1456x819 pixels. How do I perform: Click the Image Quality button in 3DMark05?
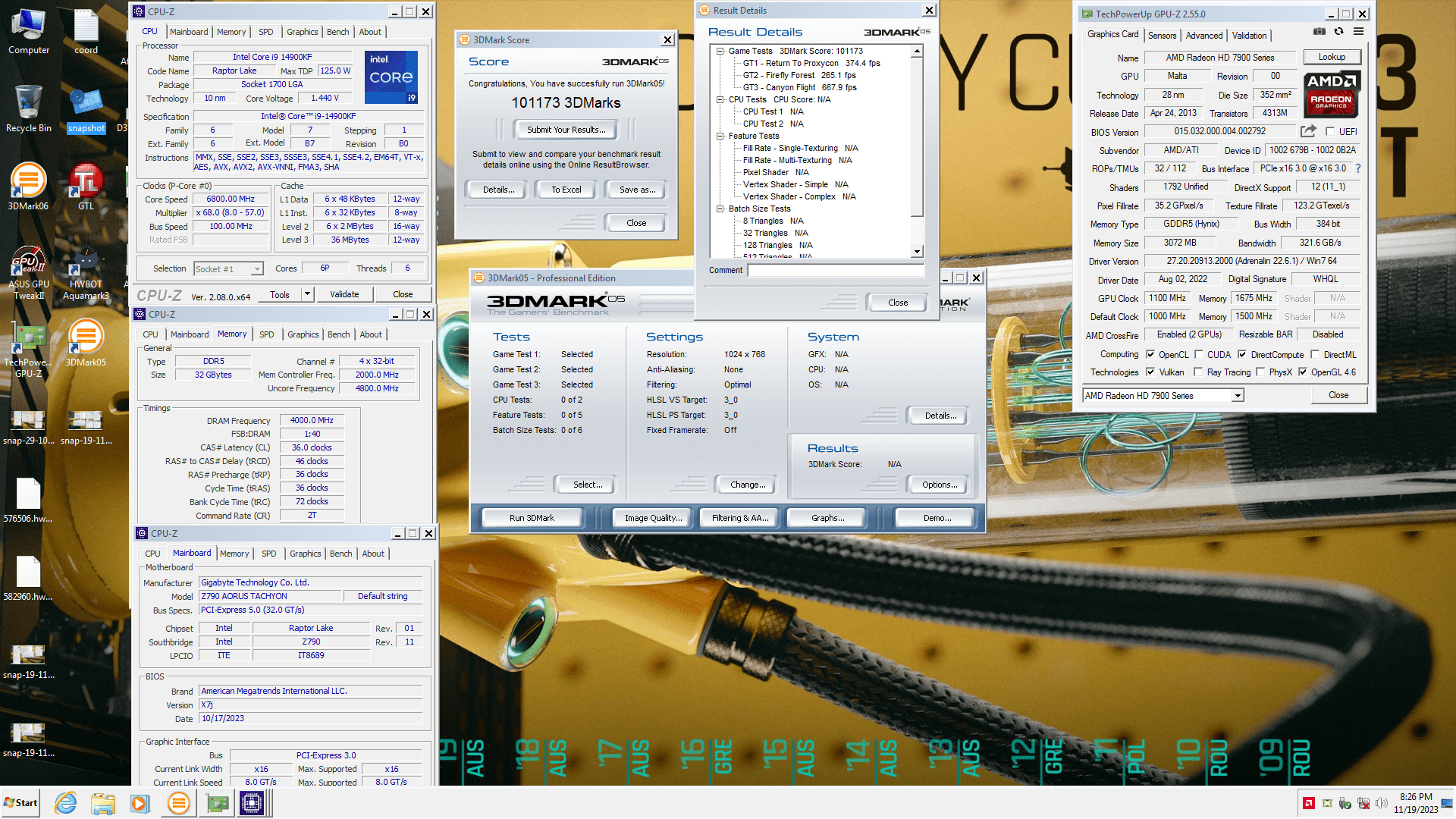click(x=653, y=518)
